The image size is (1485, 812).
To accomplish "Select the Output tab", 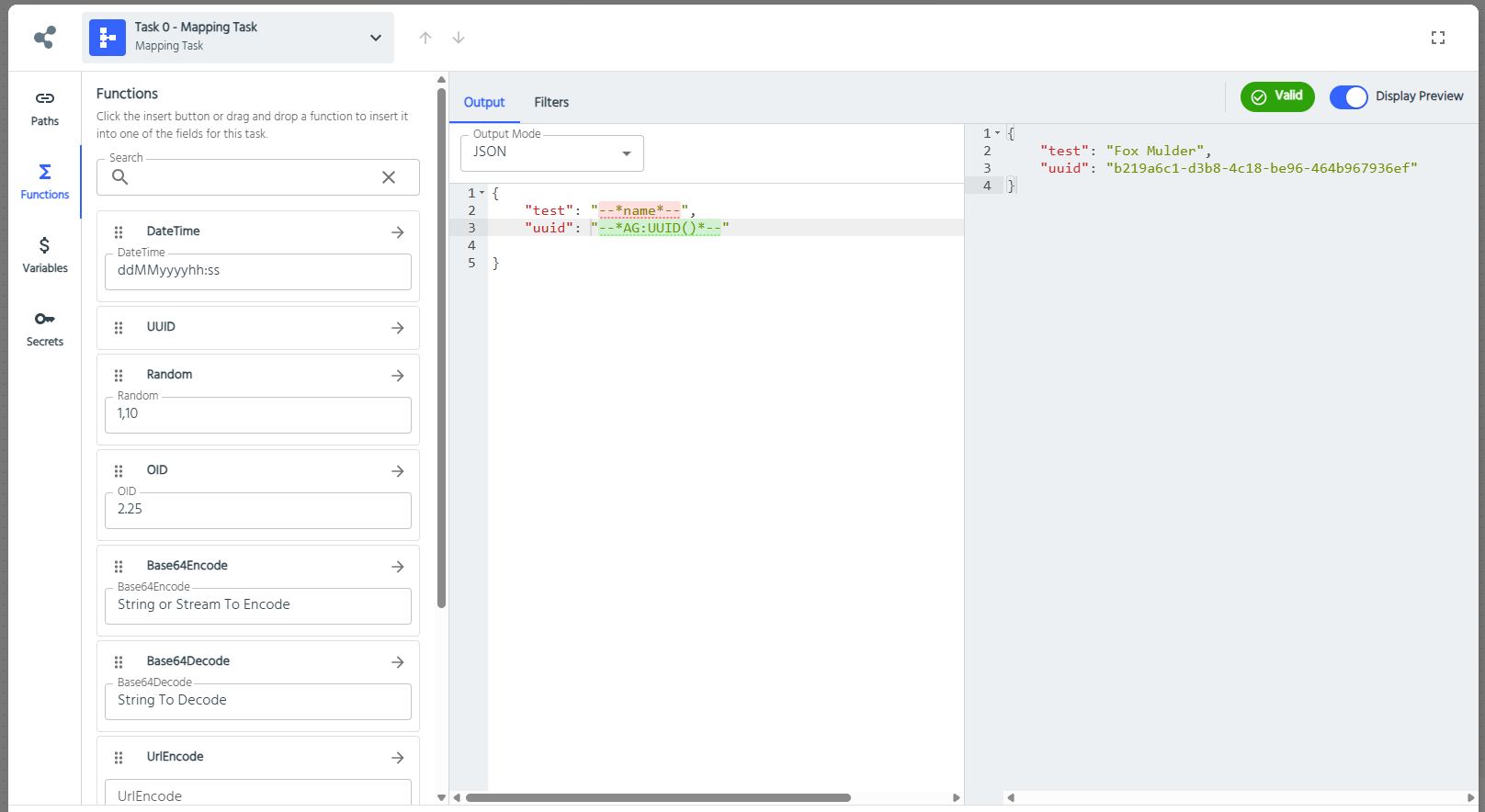I will coord(484,102).
